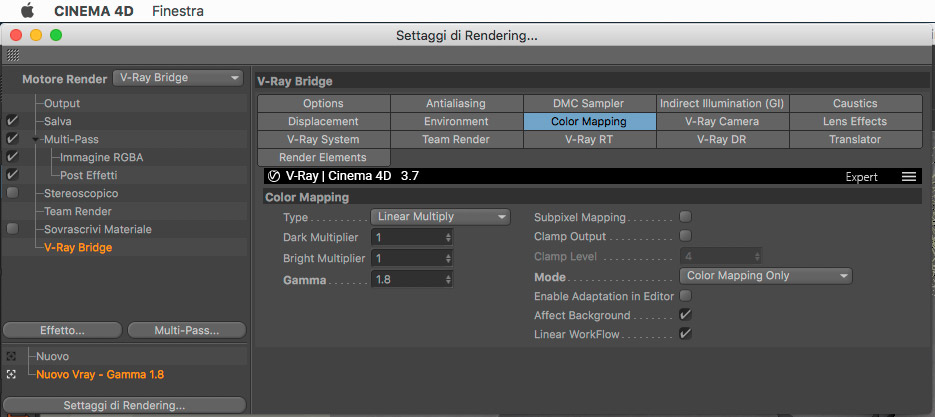Open the V-Ray hamburger menu icon
The height and width of the screenshot is (417, 935).
pyautogui.click(x=909, y=177)
